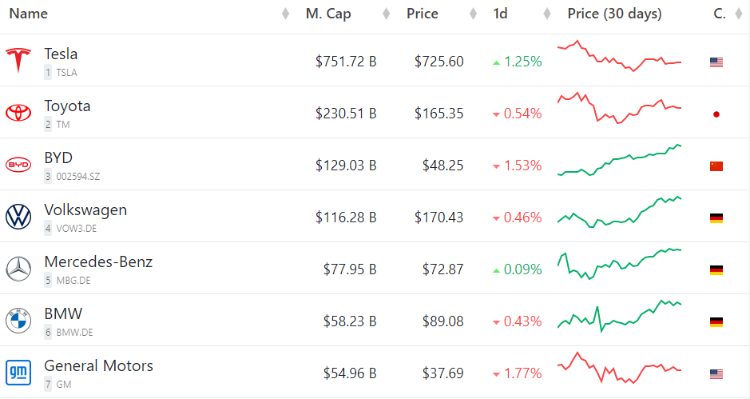750x399 pixels.
Task: View Tesla 30-day price sparkline chart
Action: [619, 56]
